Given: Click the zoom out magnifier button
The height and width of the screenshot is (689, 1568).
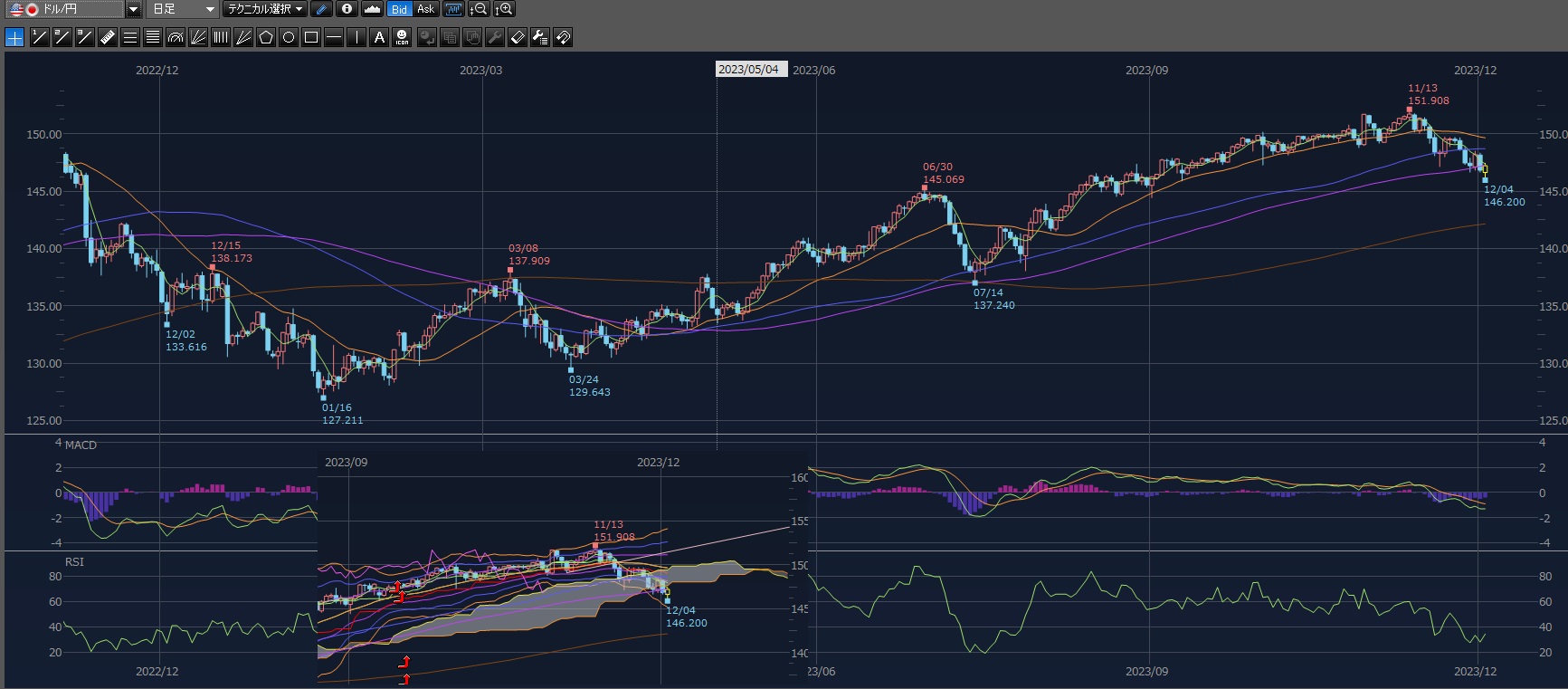Looking at the screenshot, I should [x=479, y=9].
